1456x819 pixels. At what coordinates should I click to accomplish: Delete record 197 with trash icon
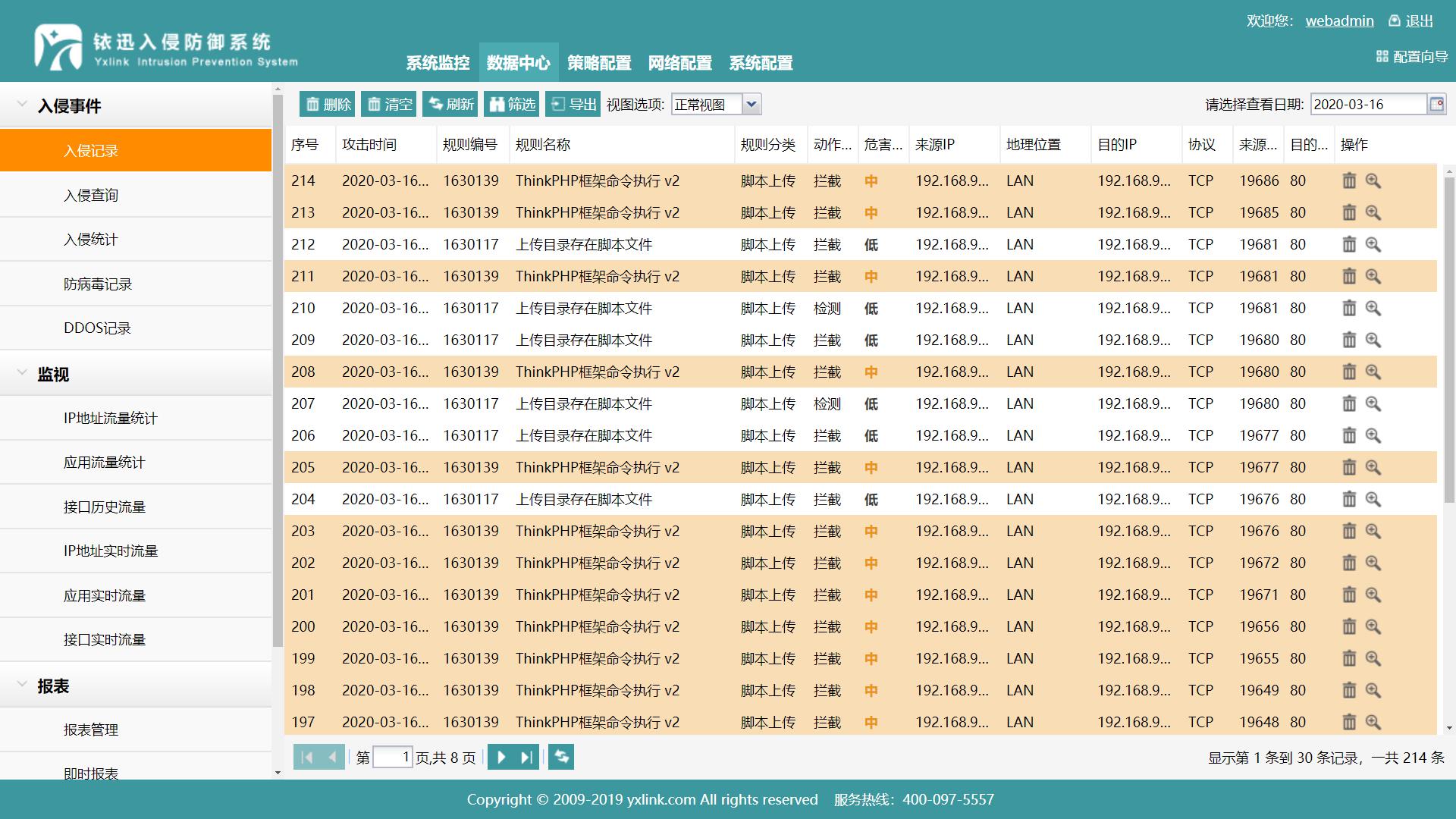[x=1349, y=722]
